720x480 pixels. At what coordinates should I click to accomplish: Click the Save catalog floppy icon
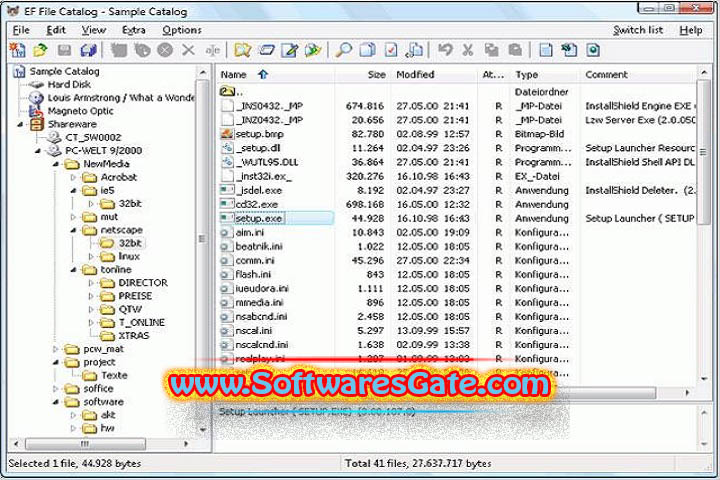64,50
